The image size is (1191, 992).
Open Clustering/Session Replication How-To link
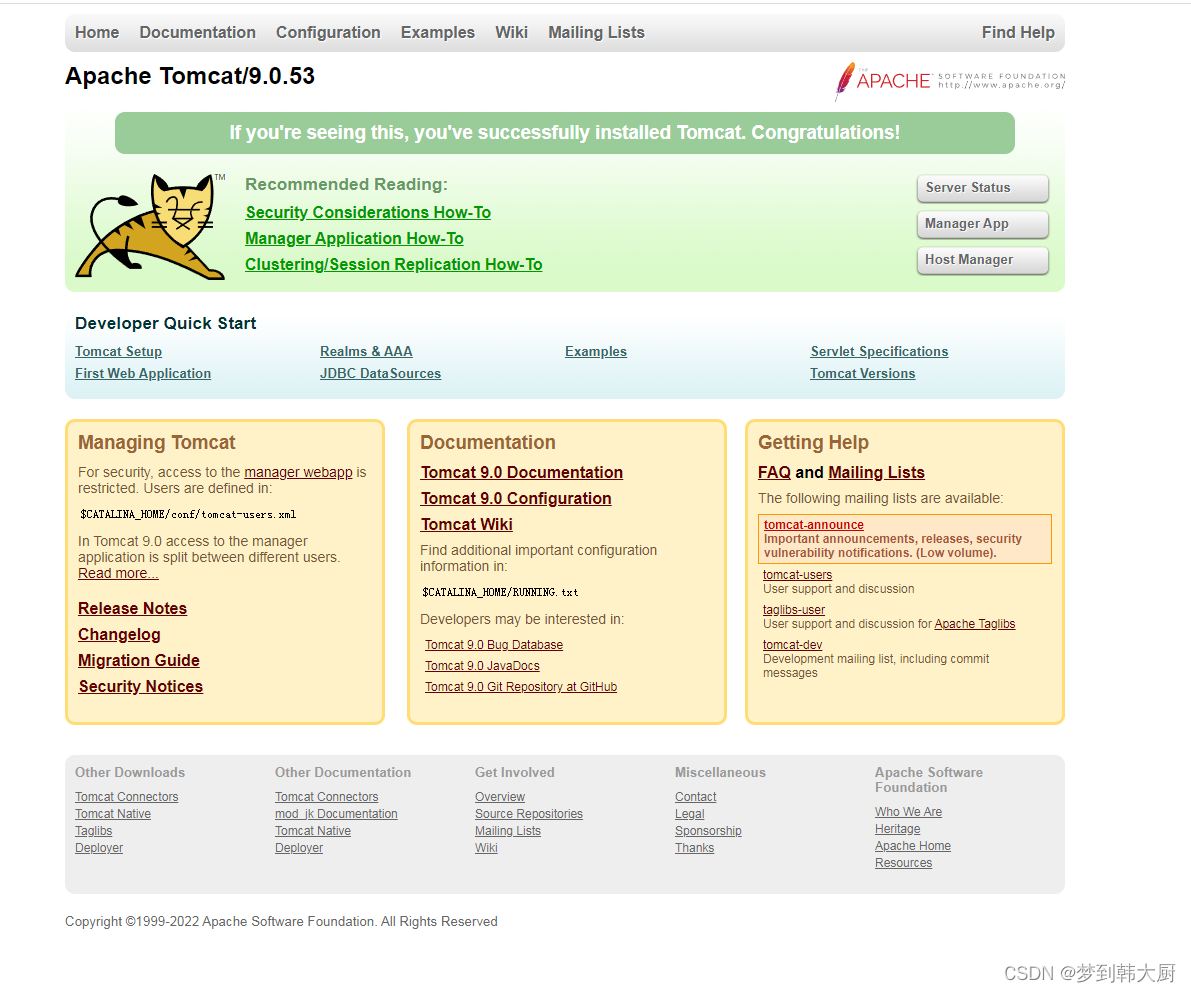pyautogui.click(x=393, y=264)
